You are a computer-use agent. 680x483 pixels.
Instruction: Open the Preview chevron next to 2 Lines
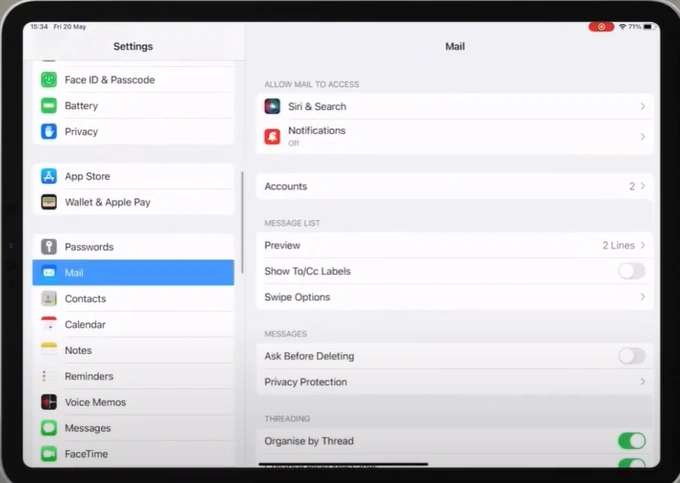pos(643,245)
